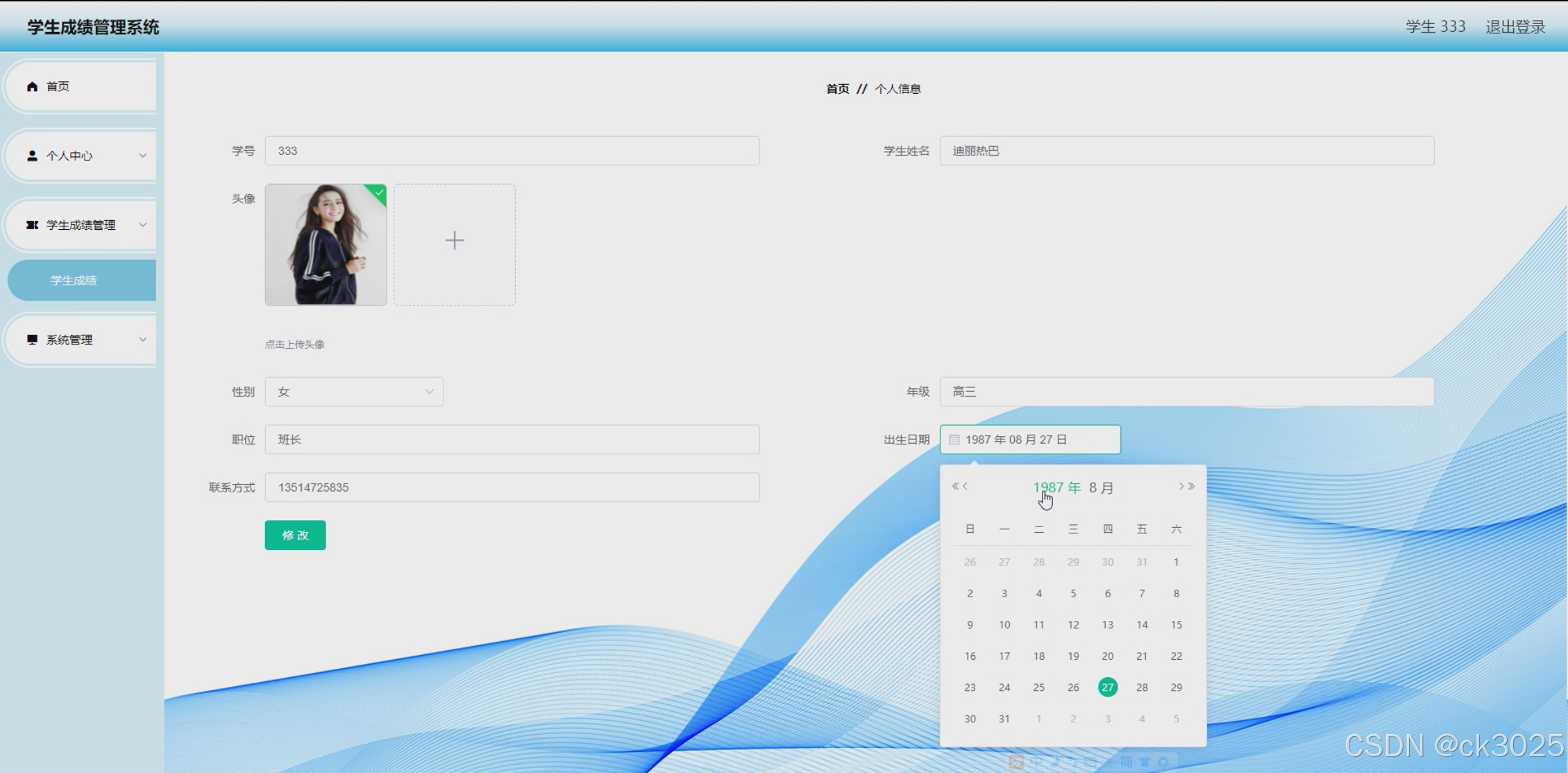
Task: Click the plus icon to upload an avatar
Action: (x=455, y=241)
